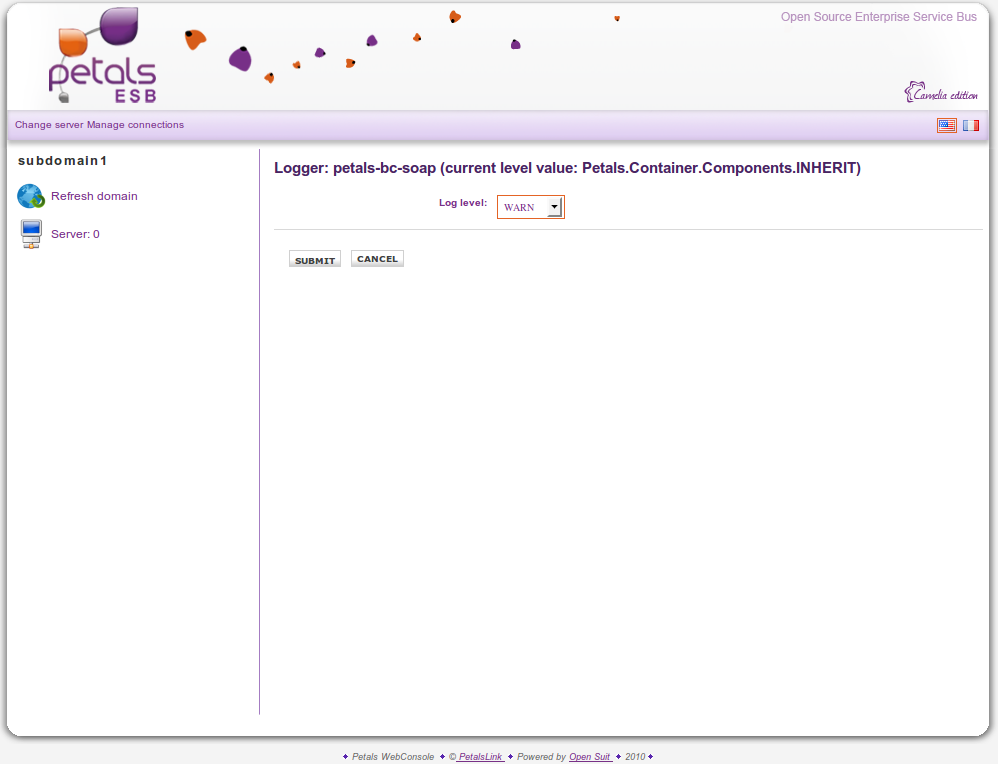Image resolution: width=998 pixels, height=764 pixels.
Task: Click the computer icon beside Server: 0
Action: (x=31, y=234)
